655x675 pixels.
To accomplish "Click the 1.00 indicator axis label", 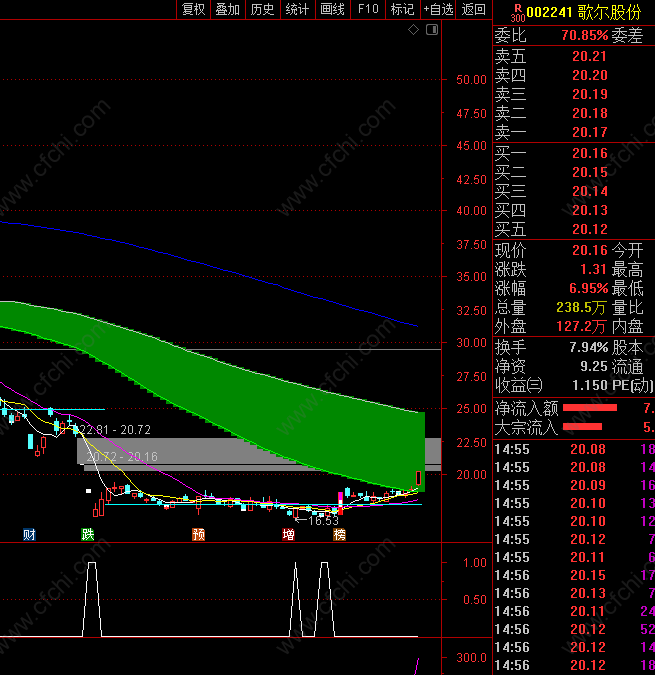I will pyautogui.click(x=475, y=563).
